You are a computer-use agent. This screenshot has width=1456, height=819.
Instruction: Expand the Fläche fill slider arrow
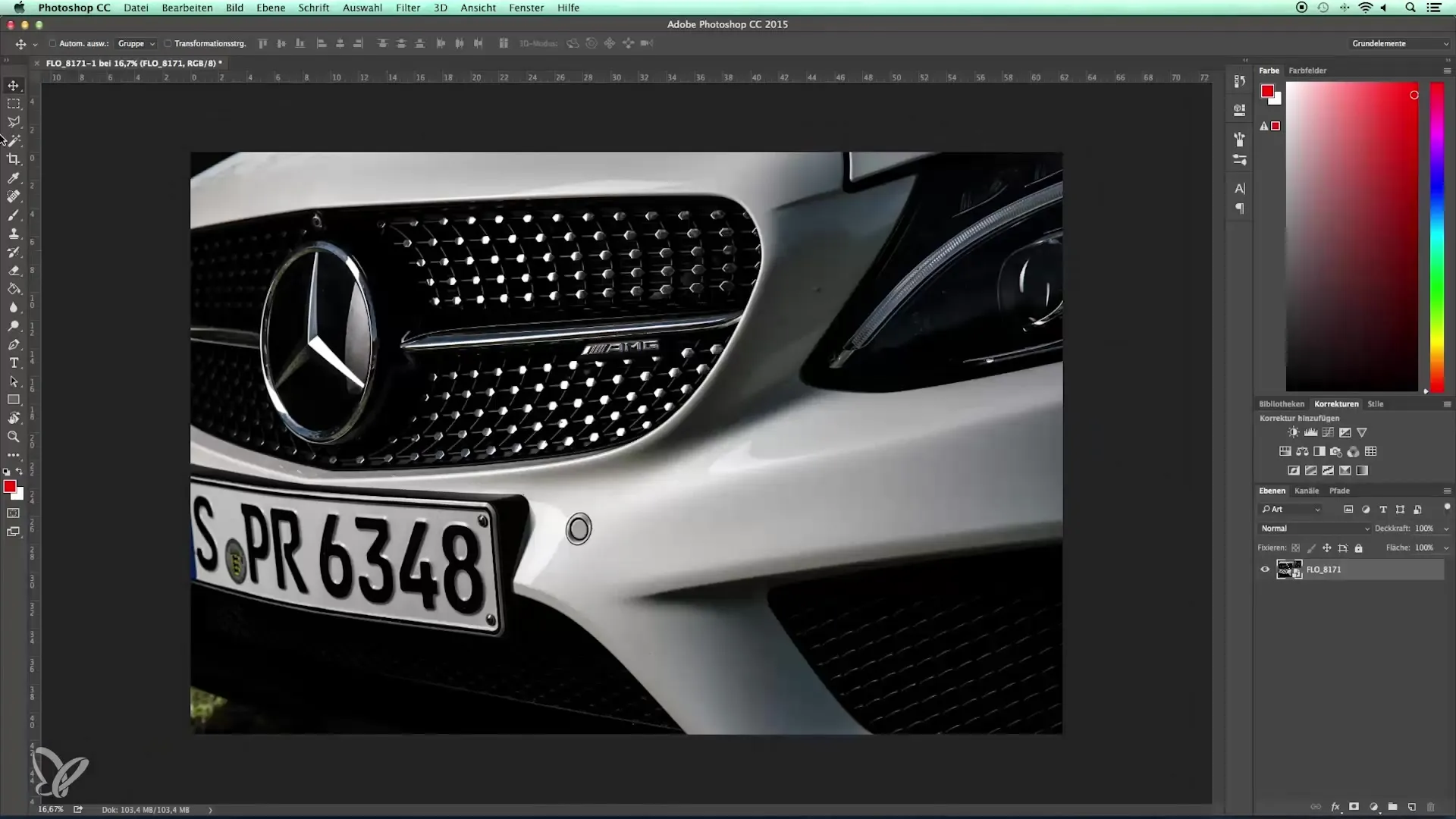[x=1446, y=548]
